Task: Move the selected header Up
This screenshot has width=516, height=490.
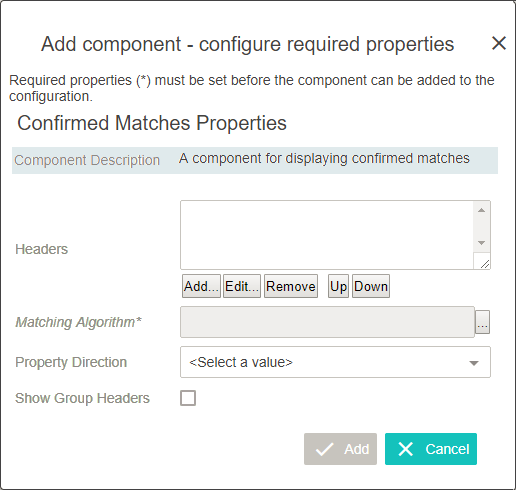Action: pos(338,286)
